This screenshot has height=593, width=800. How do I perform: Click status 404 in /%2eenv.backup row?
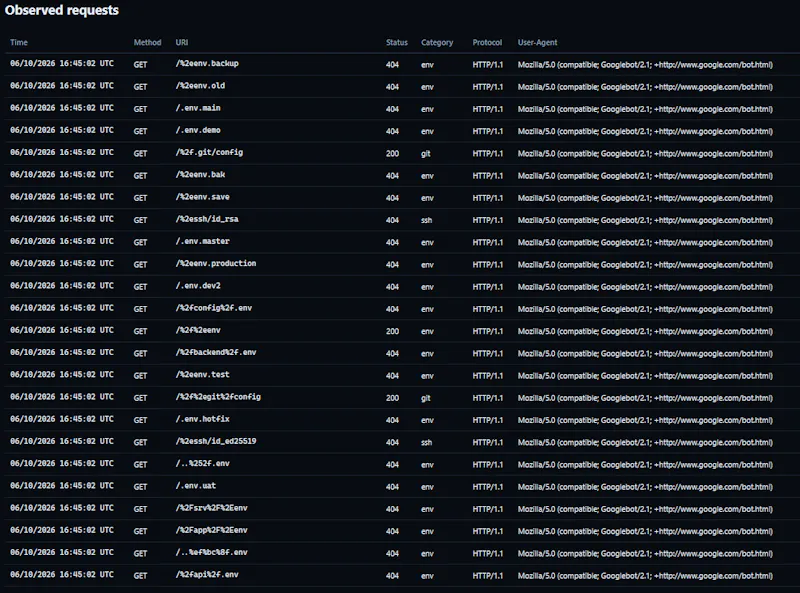[x=392, y=65]
